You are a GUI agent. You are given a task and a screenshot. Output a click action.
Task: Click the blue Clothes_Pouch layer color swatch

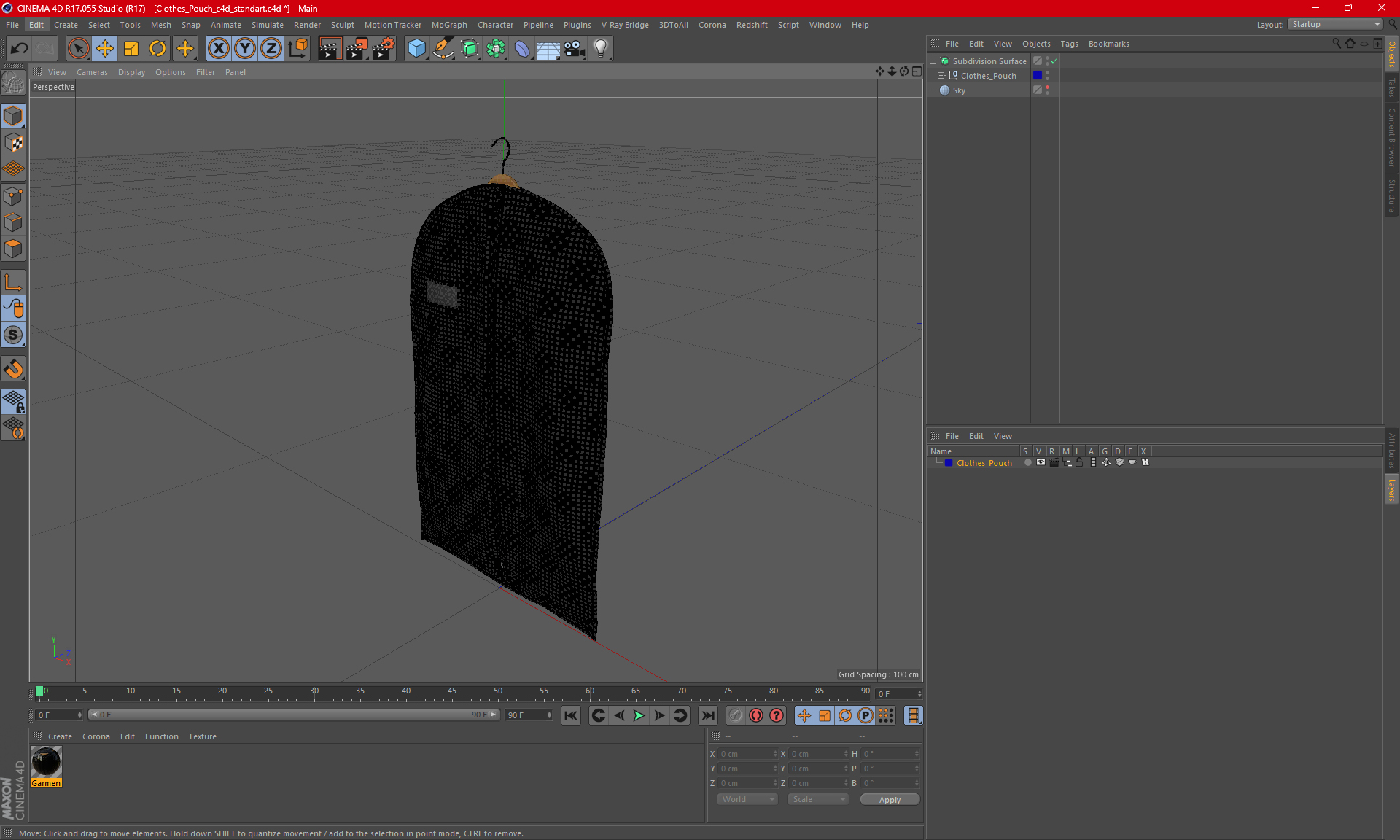pyautogui.click(x=948, y=463)
